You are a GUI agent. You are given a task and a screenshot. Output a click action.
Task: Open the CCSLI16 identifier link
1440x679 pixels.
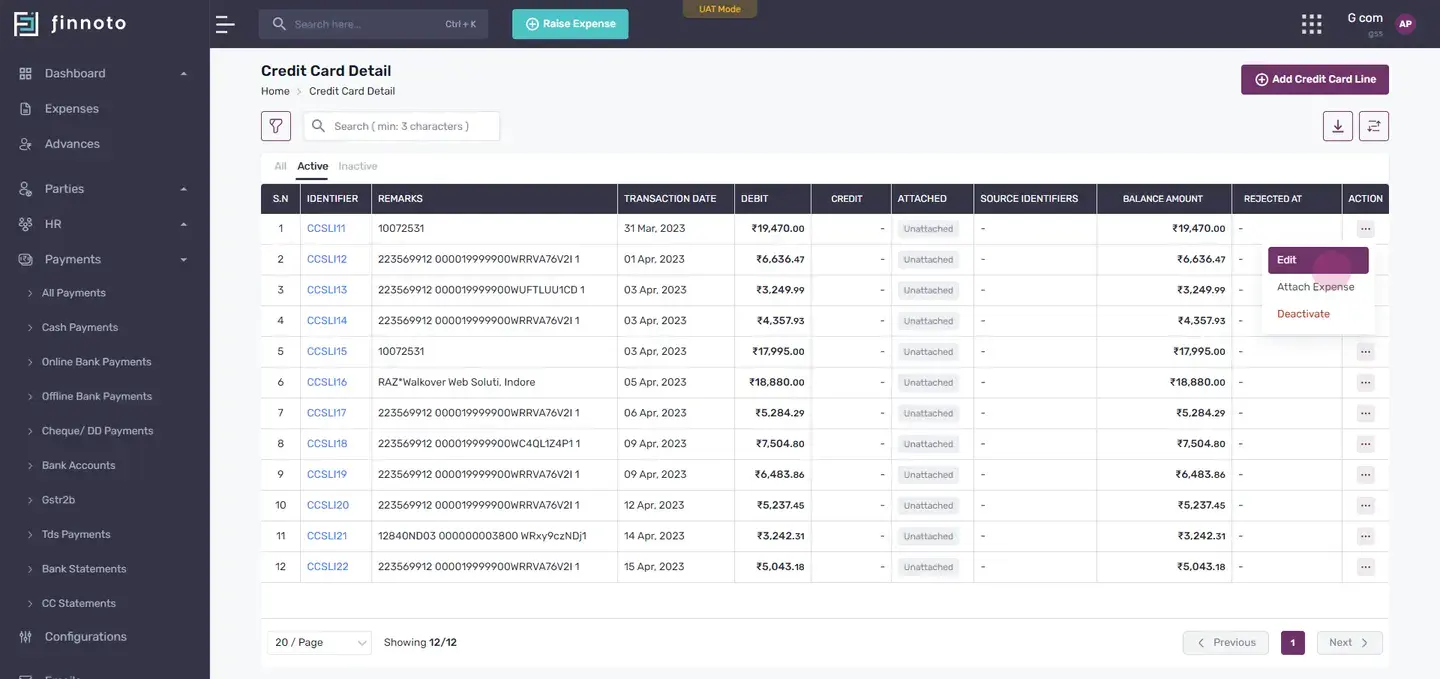[327, 383]
